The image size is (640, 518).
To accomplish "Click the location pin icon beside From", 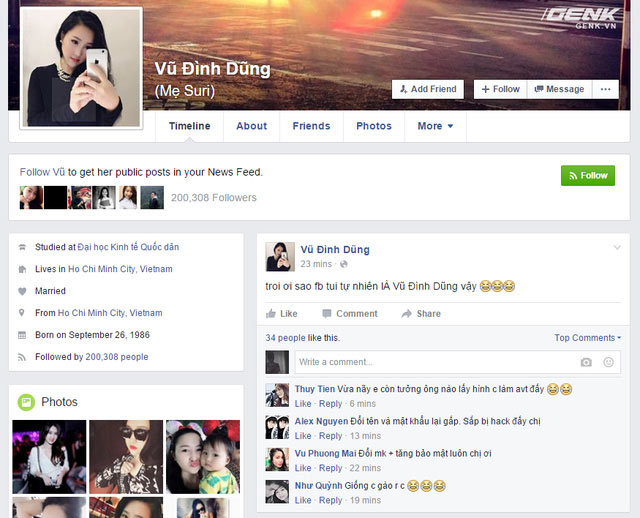I will [x=22, y=313].
